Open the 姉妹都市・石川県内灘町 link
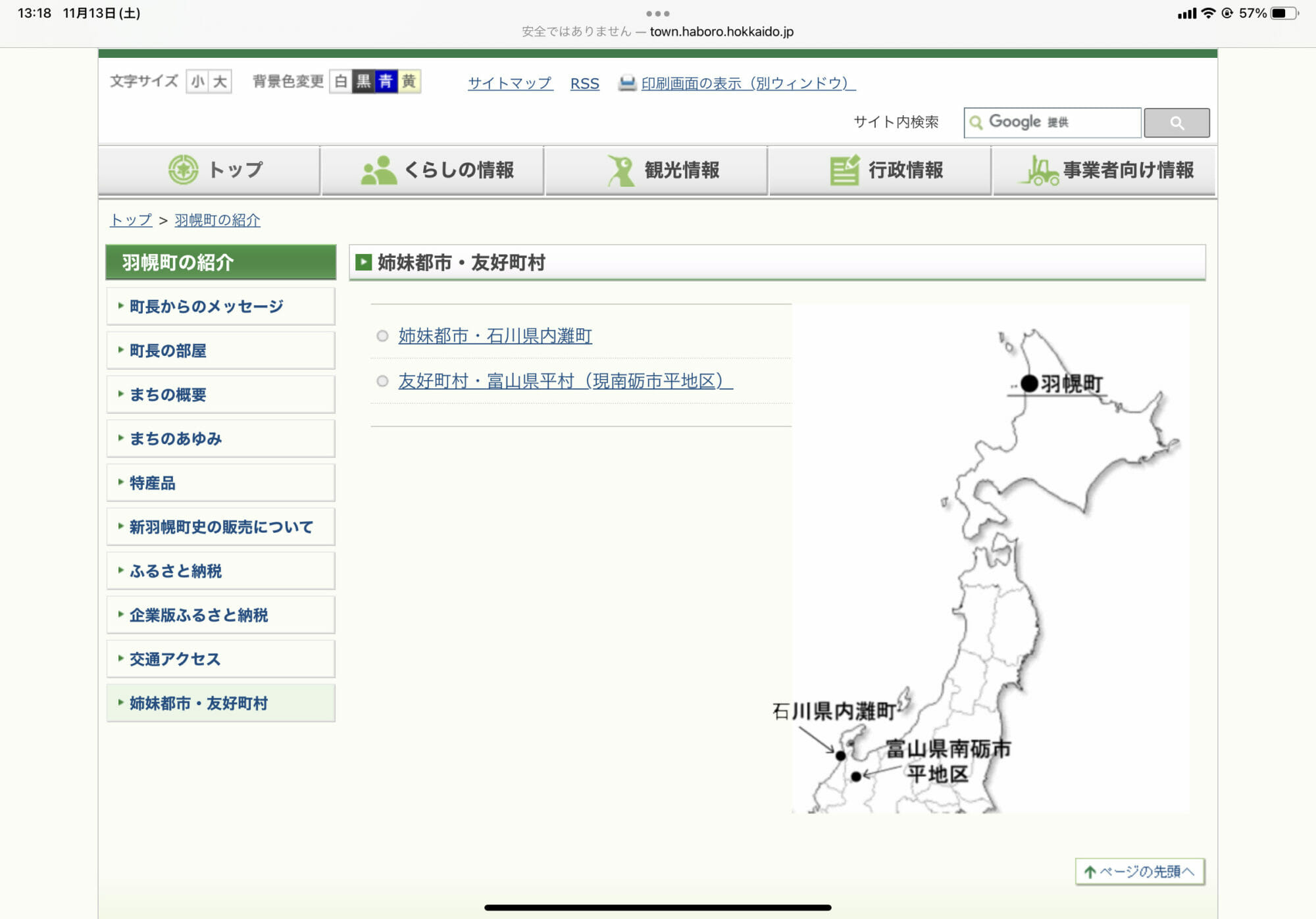The width and height of the screenshot is (1316, 919). (495, 336)
